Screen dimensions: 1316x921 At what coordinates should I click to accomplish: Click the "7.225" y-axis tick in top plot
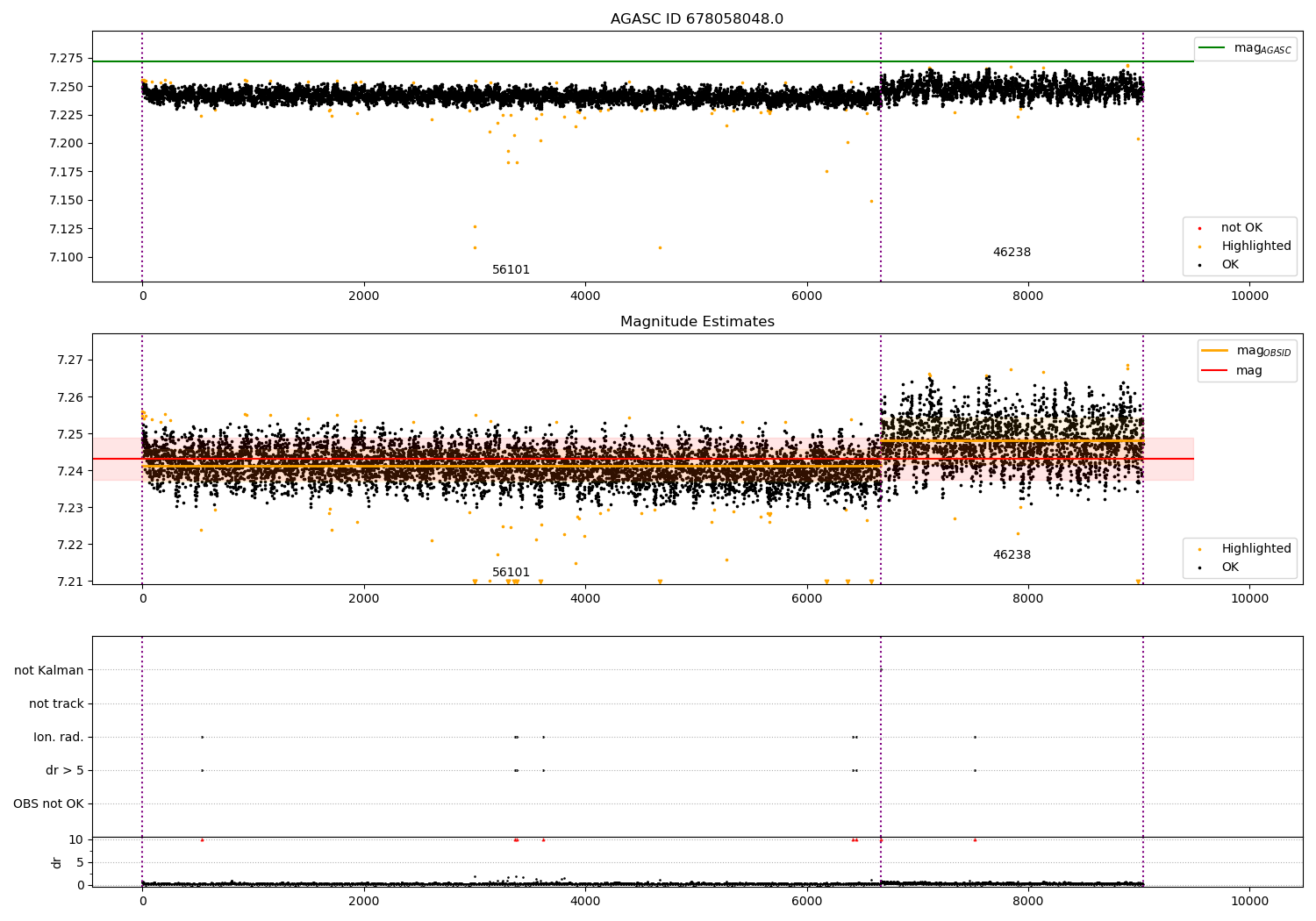67,115
